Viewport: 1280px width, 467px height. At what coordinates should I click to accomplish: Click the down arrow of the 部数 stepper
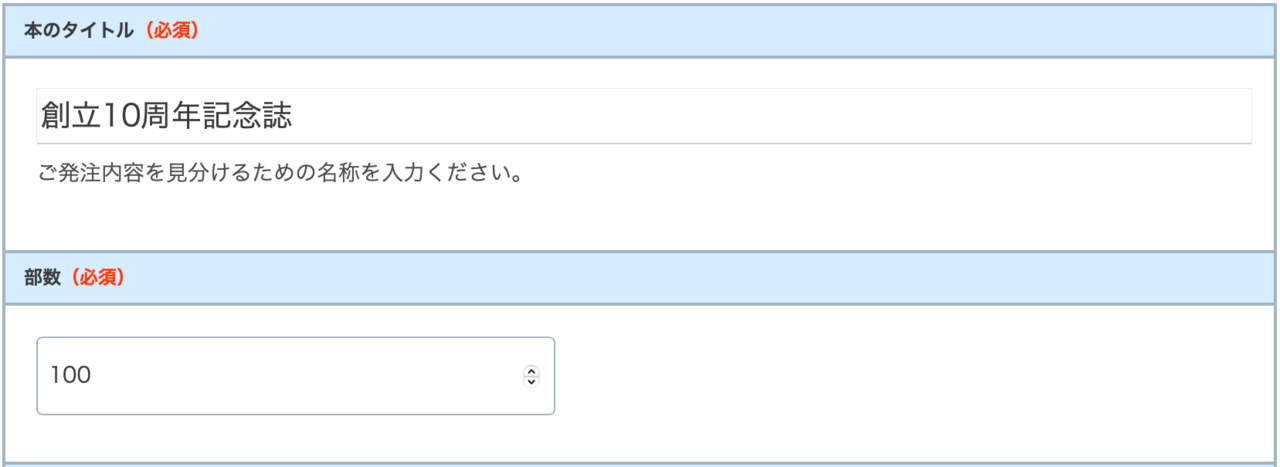pyautogui.click(x=531, y=381)
